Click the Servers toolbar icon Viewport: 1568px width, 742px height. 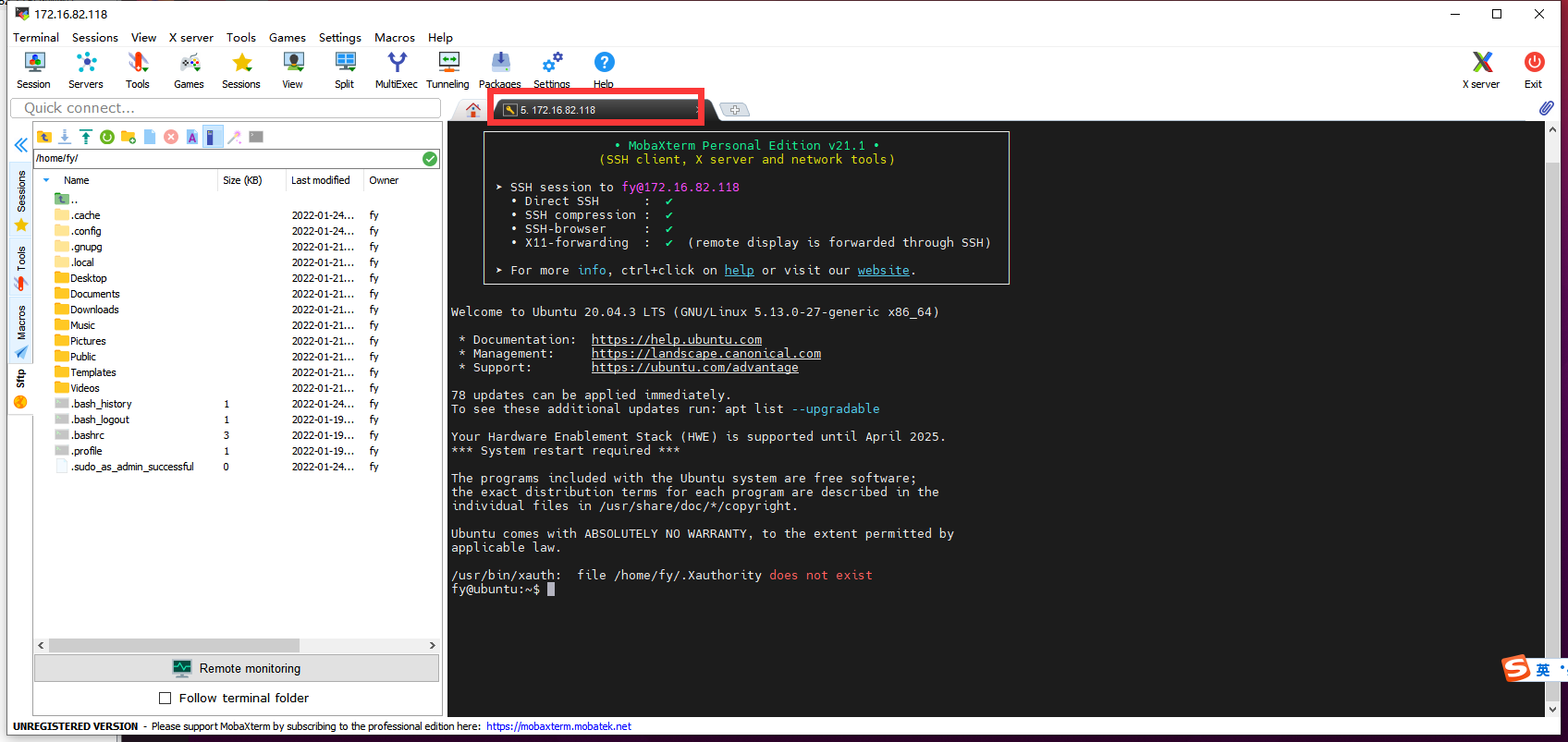click(x=86, y=70)
